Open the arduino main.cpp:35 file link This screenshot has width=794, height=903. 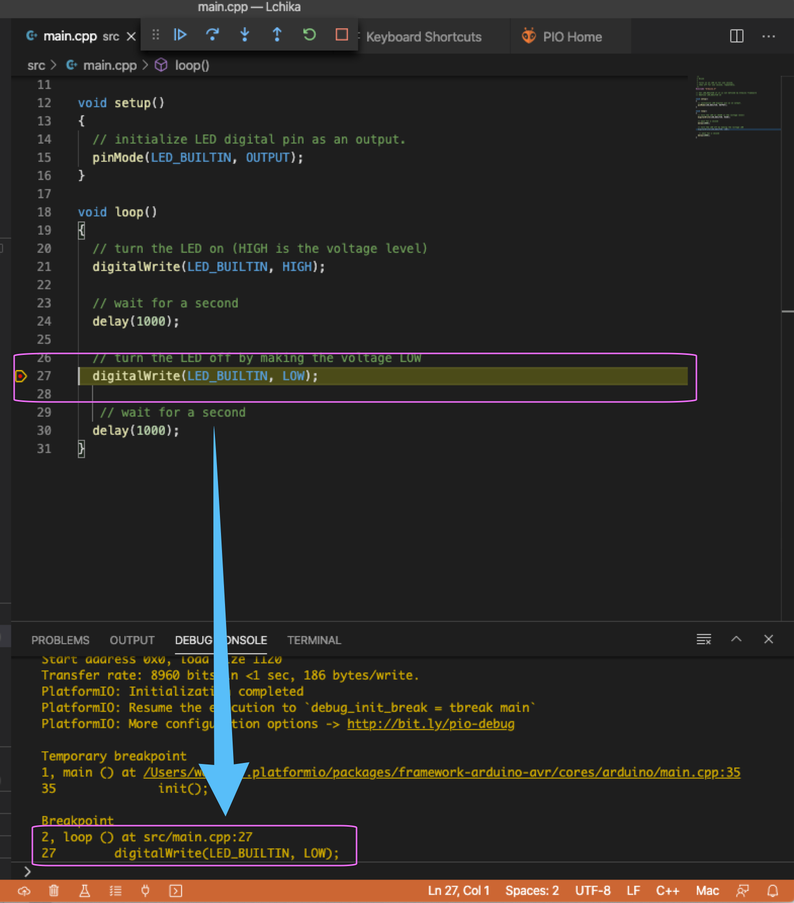tap(441, 772)
